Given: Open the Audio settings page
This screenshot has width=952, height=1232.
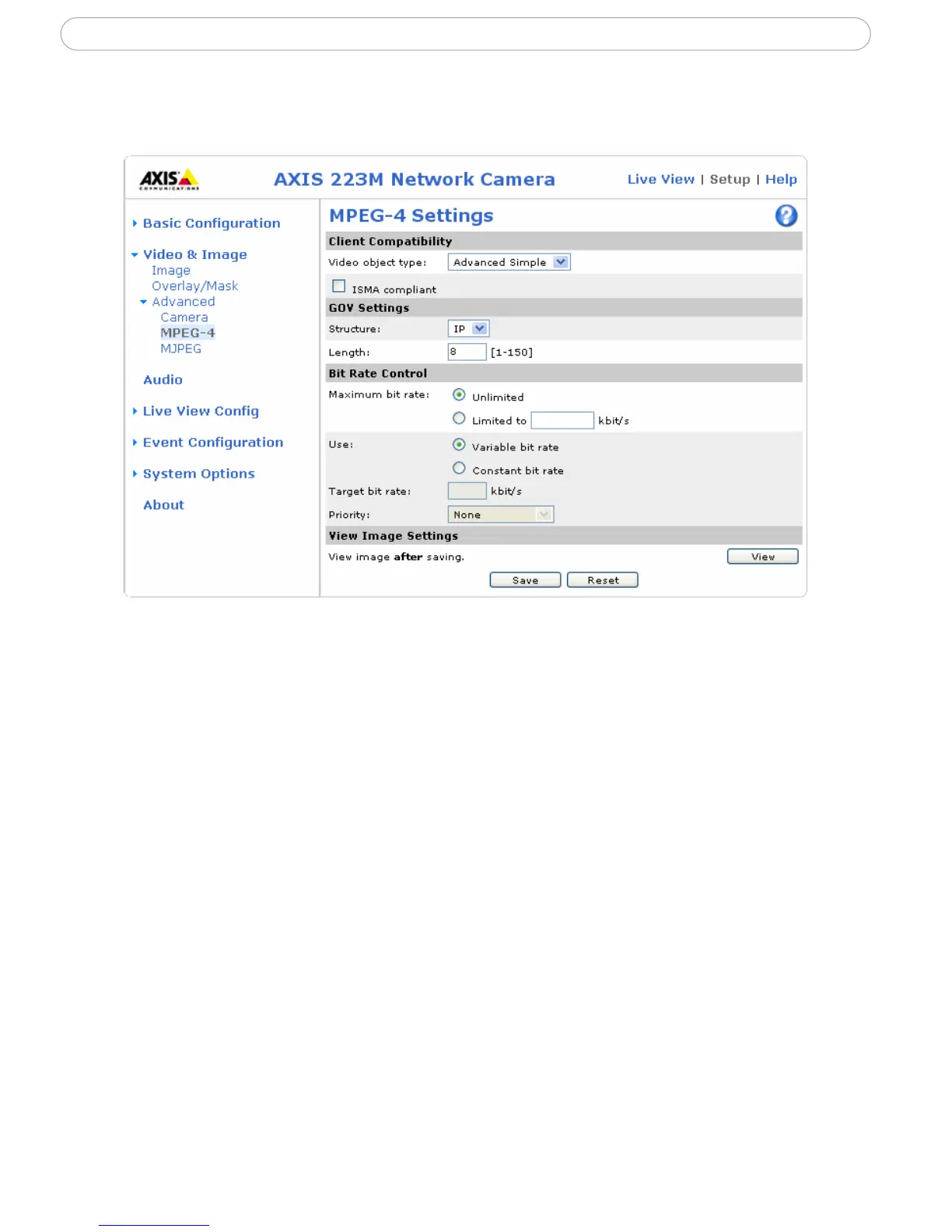Looking at the screenshot, I should pos(163,380).
